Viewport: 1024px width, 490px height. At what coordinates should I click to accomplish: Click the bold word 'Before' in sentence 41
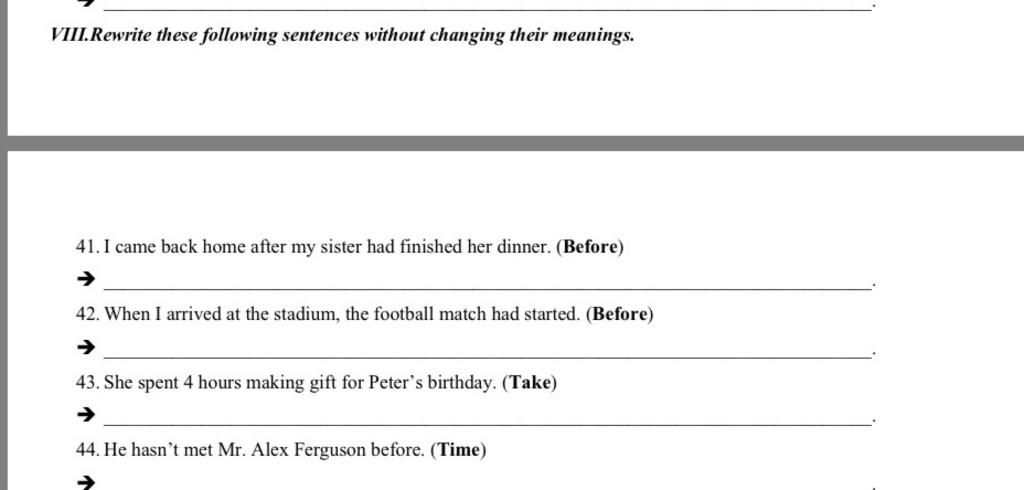pos(590,247)
